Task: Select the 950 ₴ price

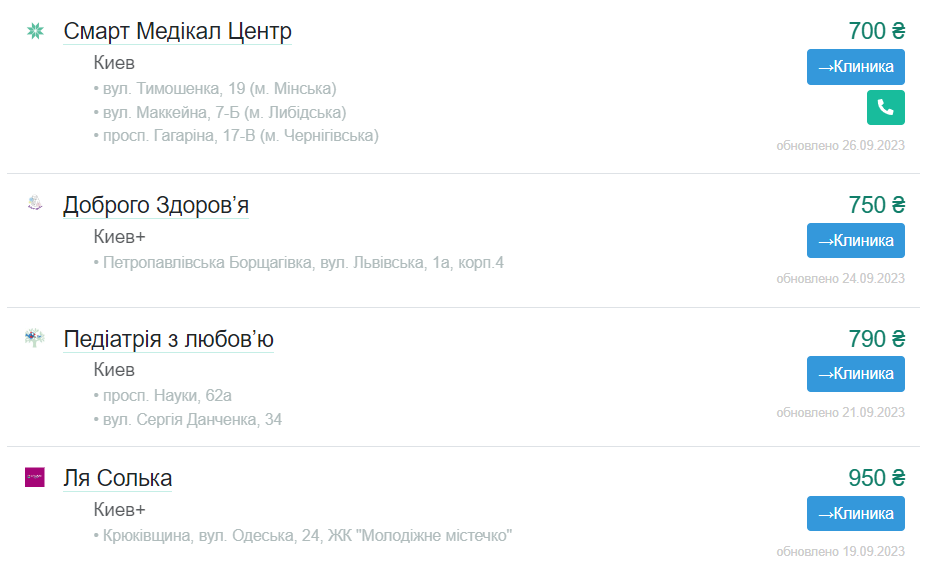Action: [877, 478]
